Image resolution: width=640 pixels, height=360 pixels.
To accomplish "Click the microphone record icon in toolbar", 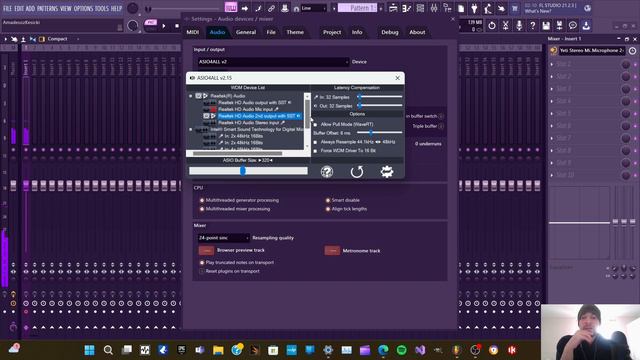I will coord(519,25).
